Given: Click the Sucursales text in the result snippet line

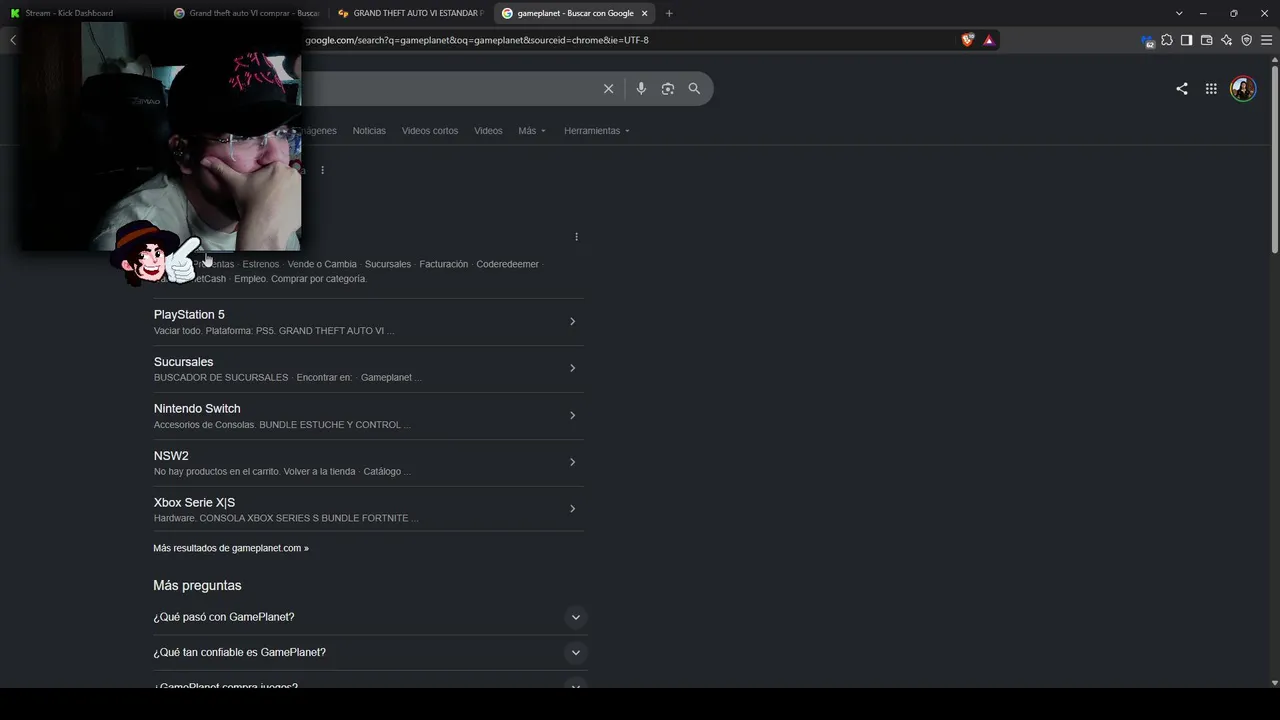Looking at the screenshot, I should tap(388, 264).
